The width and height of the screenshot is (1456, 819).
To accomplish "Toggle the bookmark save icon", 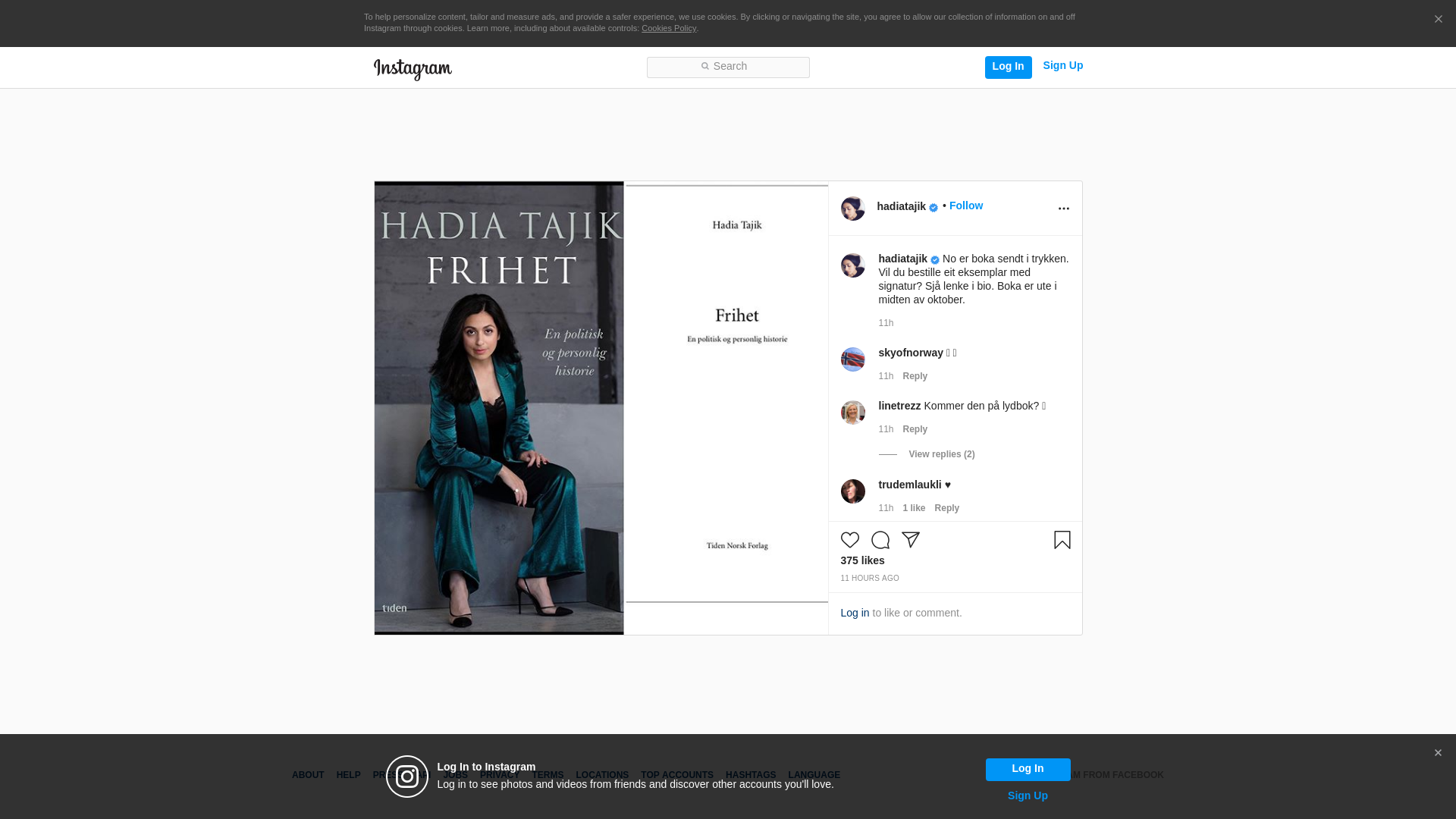I will click(1062, 540).
